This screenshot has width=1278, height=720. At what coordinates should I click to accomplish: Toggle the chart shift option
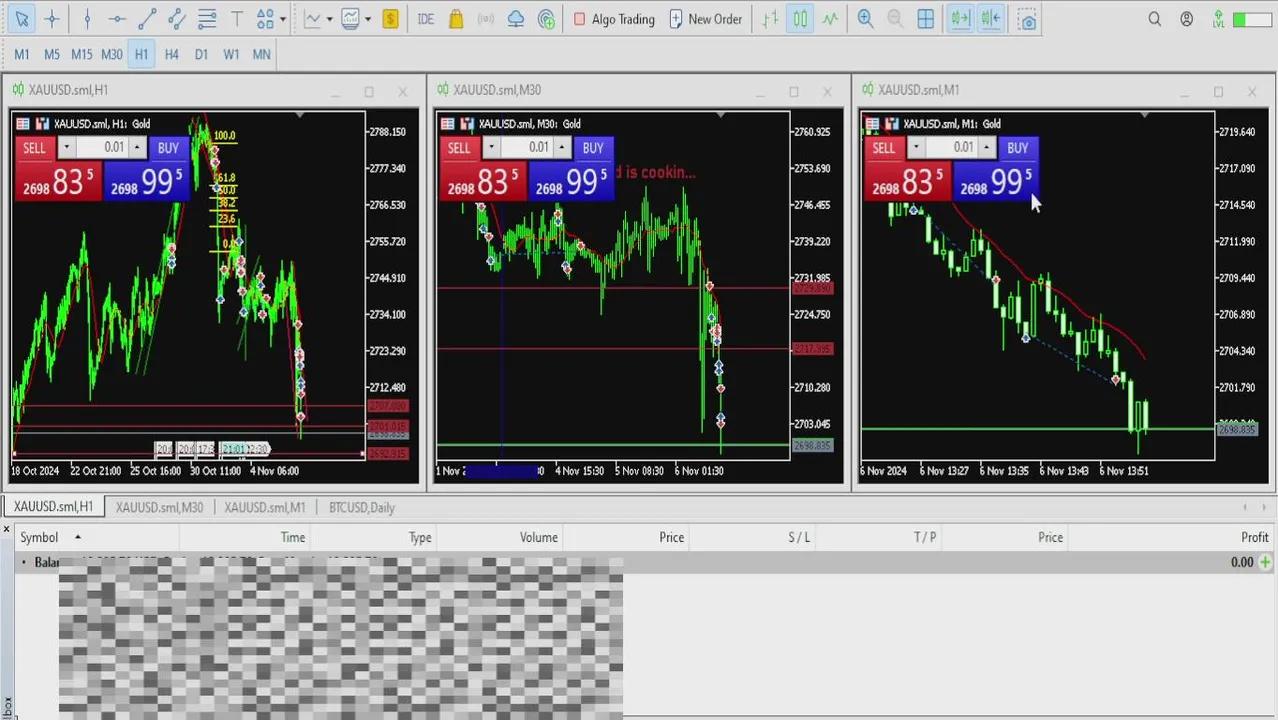[x=990, y=19]
